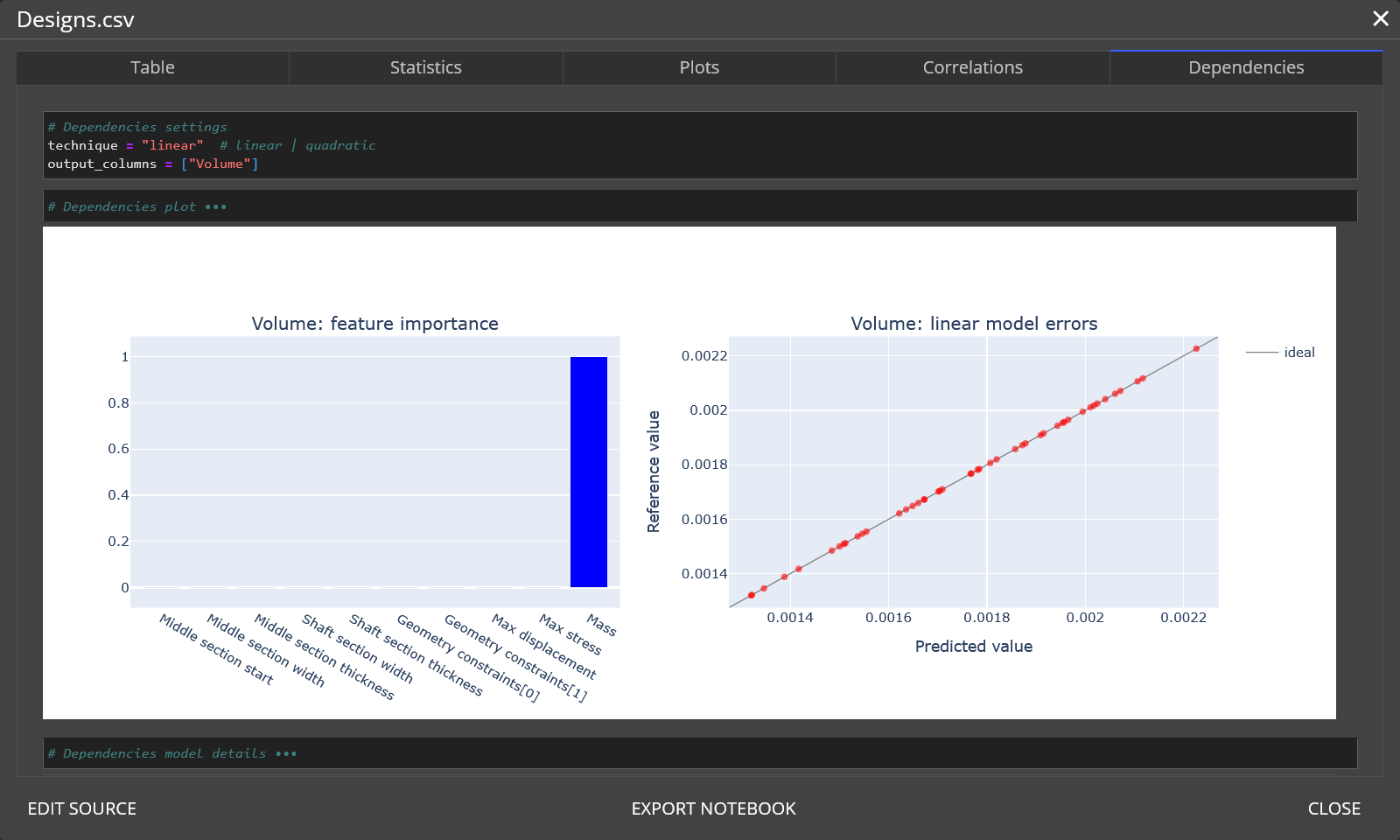Click the Dependencies tab
The width and height of the screenshot is (1400, 840).
(x=1245, y=67)
